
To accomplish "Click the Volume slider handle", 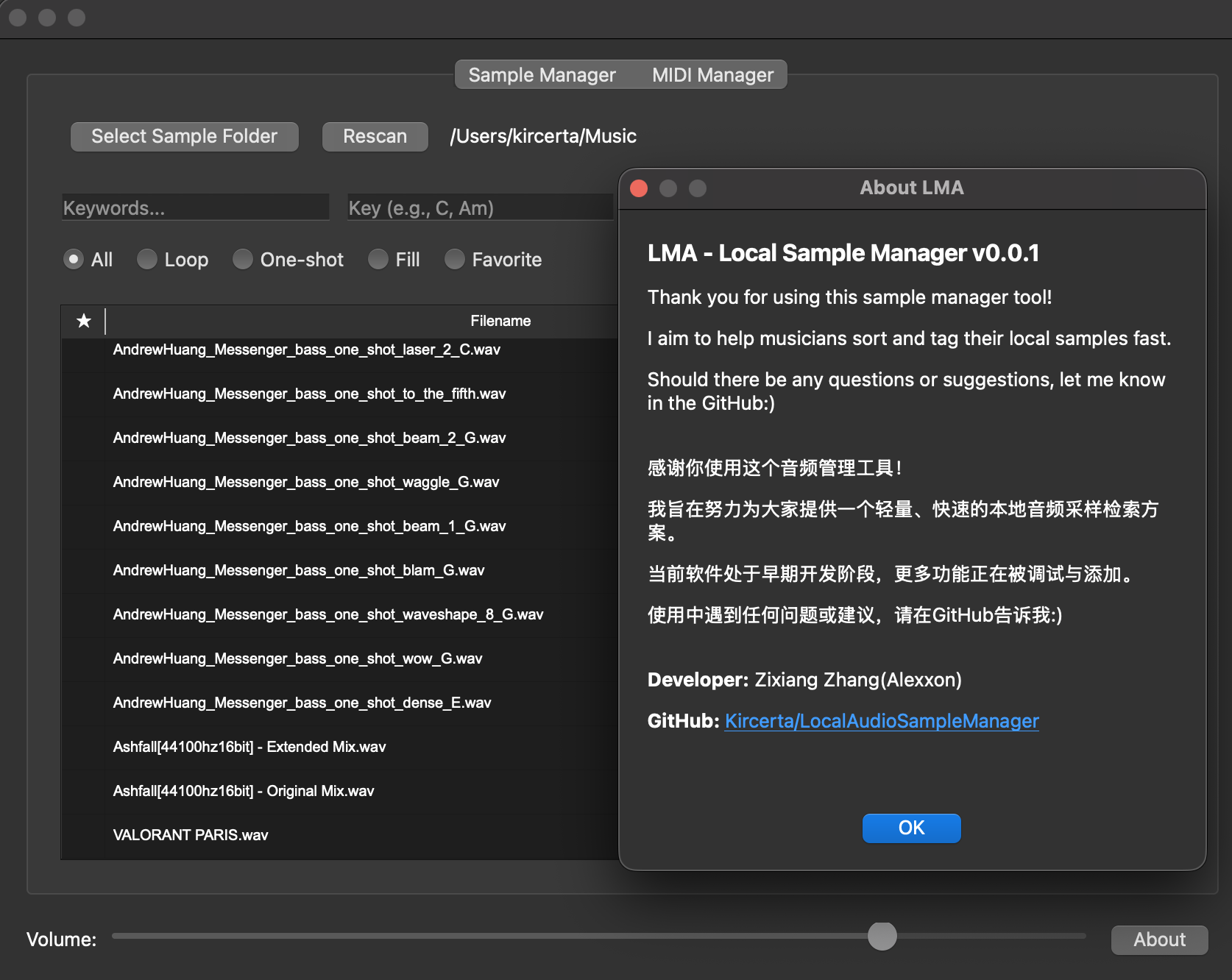I will 882,937.
